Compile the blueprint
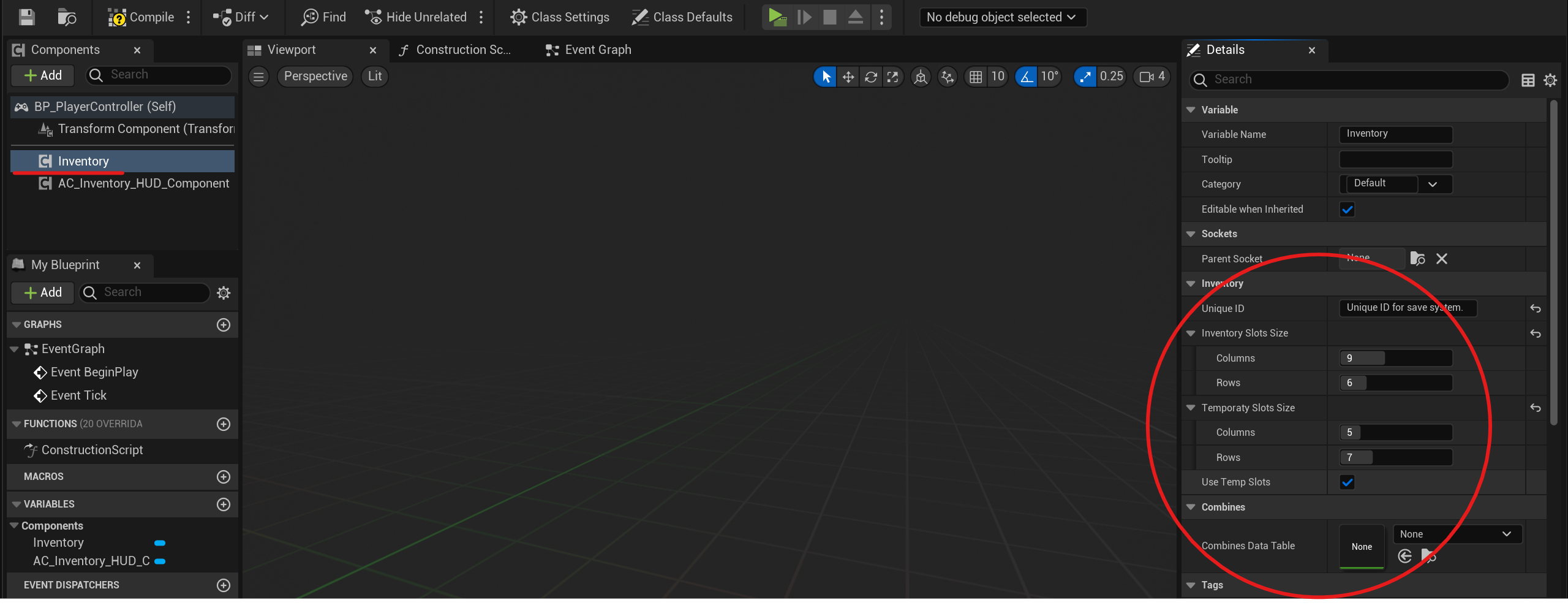 141,17
